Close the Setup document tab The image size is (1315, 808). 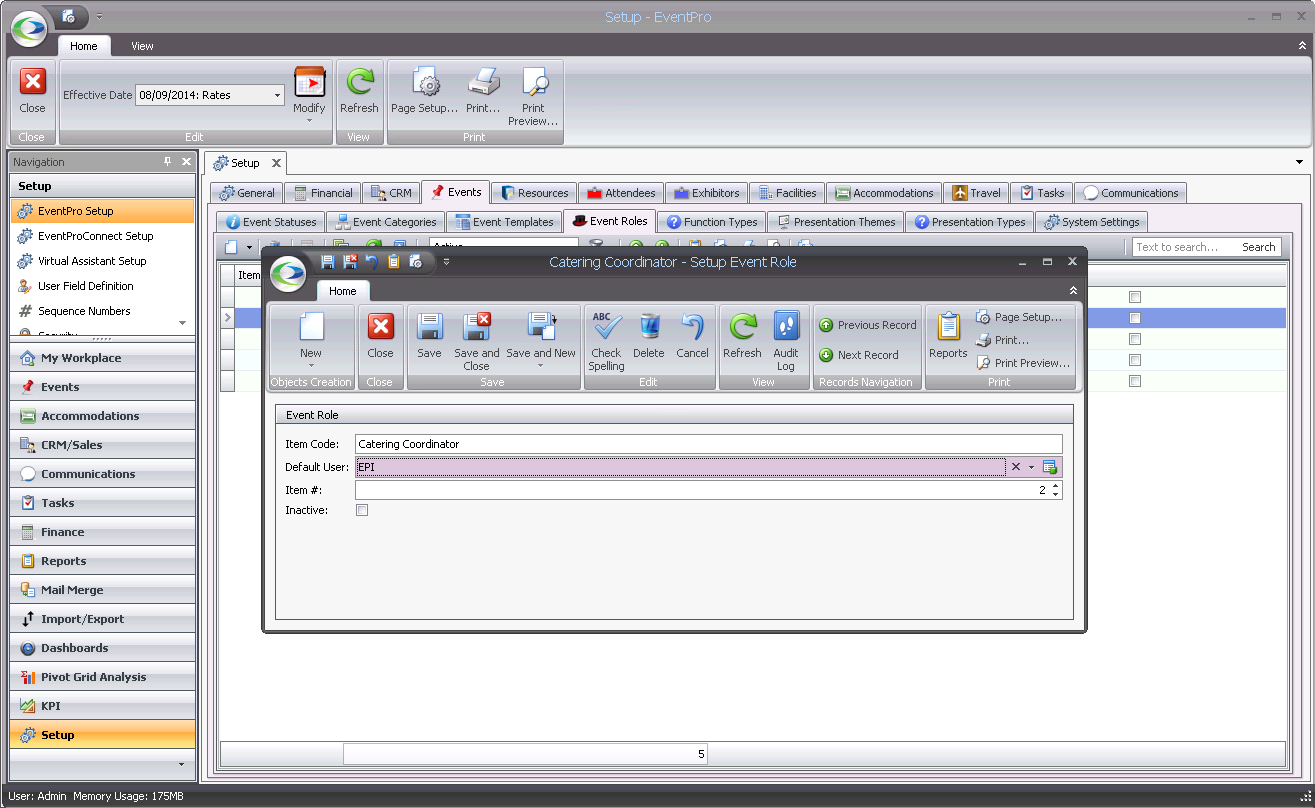tap(276, 163)
